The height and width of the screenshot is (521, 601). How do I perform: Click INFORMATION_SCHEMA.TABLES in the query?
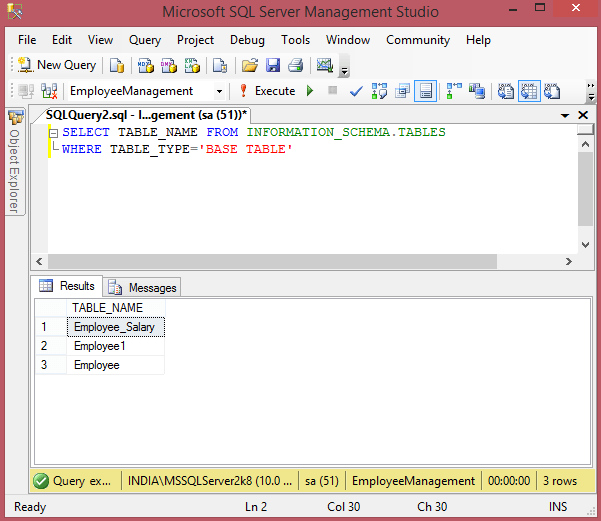pyautogui.click(x=346, y=132)
